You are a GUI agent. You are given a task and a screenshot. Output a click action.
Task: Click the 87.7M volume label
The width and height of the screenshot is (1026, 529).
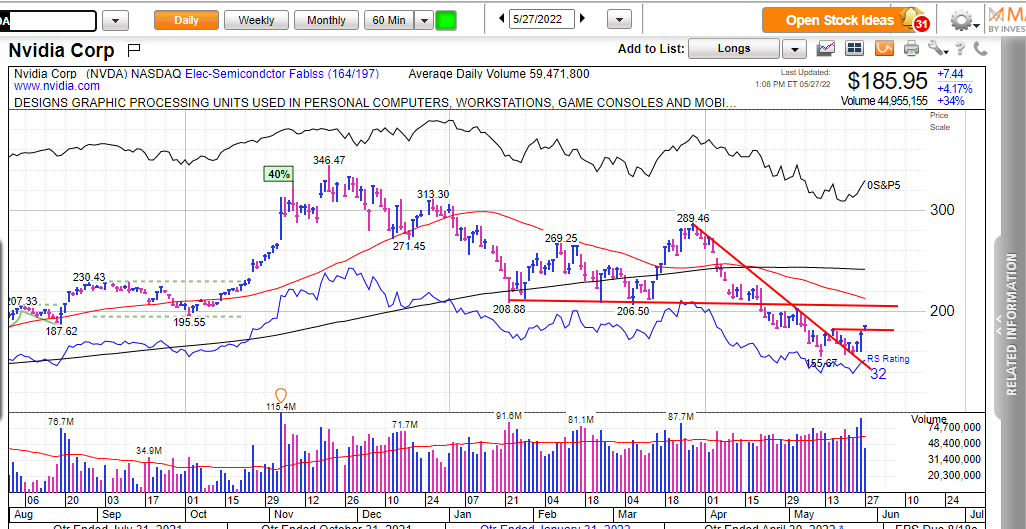coord(681,416)
